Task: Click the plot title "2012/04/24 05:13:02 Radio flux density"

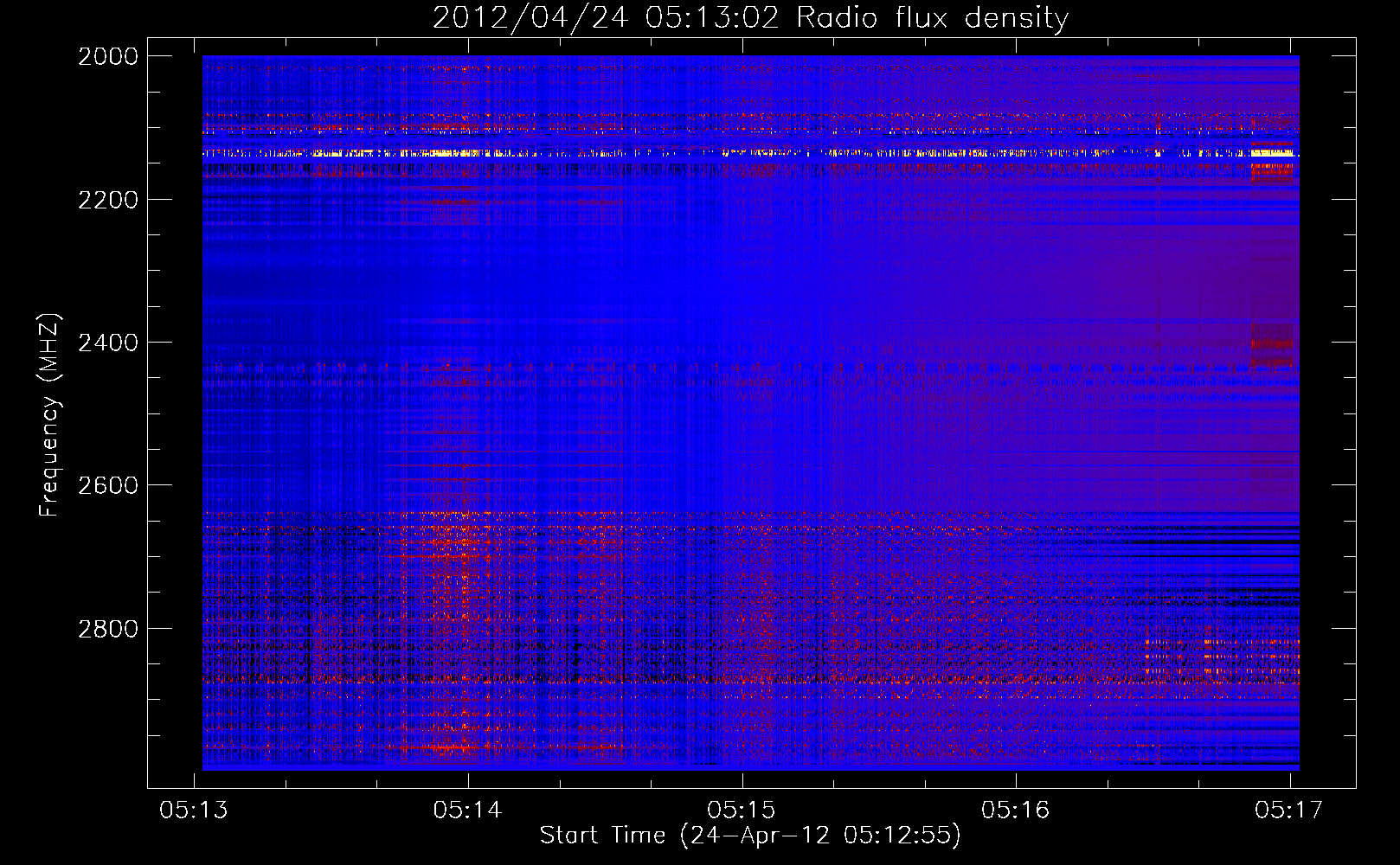Action: point(750,18)
